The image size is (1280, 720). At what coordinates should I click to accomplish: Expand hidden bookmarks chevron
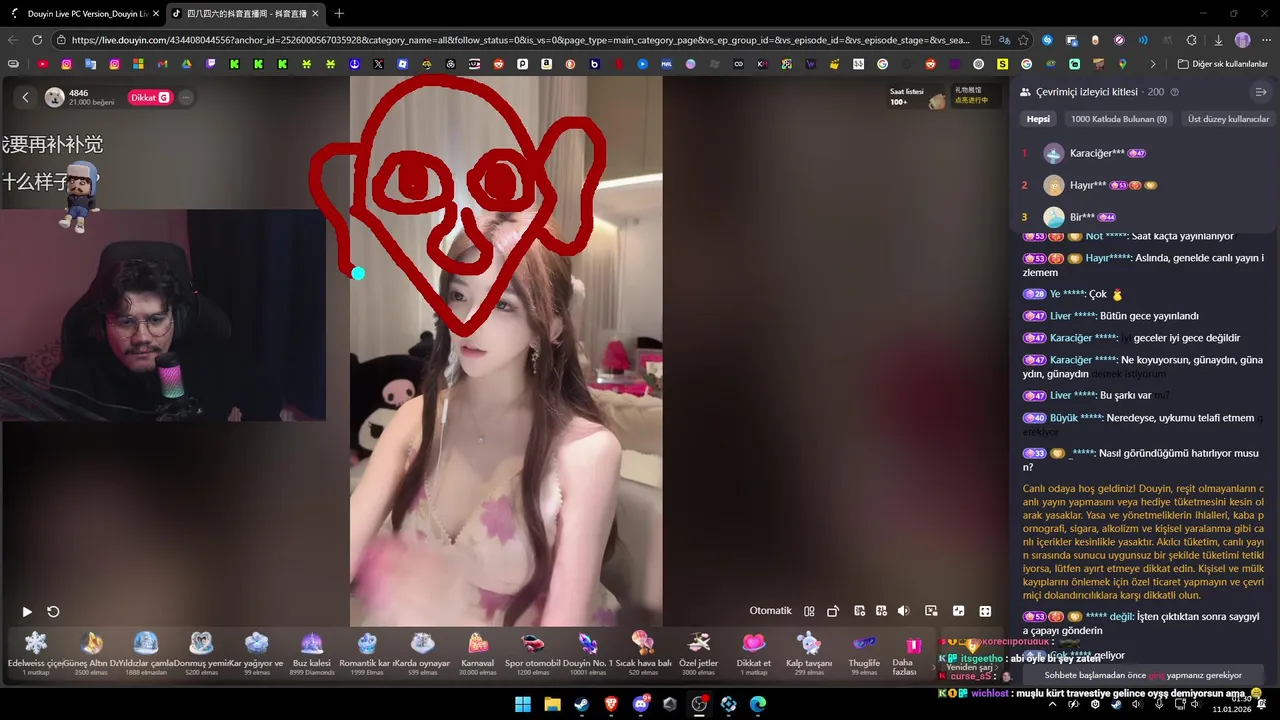(1152, 64)
